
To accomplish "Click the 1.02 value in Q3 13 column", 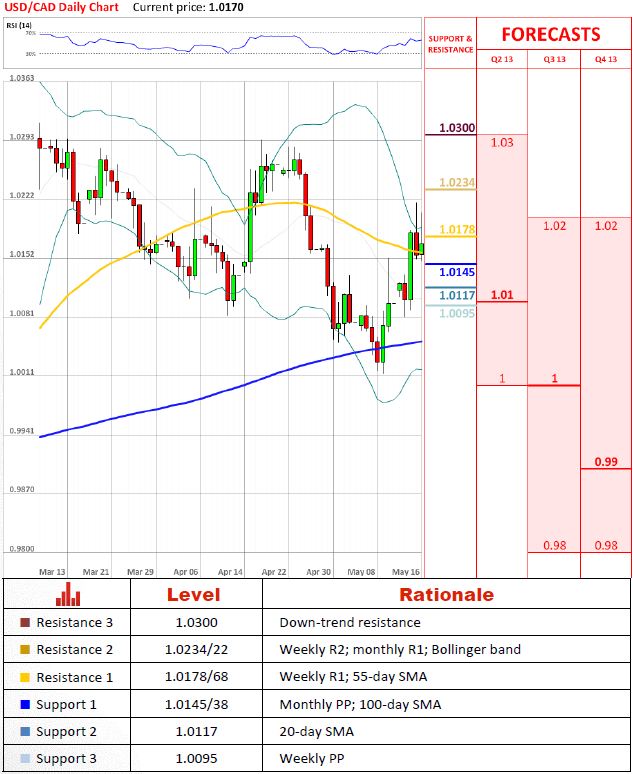I will (x=554, y=226).
